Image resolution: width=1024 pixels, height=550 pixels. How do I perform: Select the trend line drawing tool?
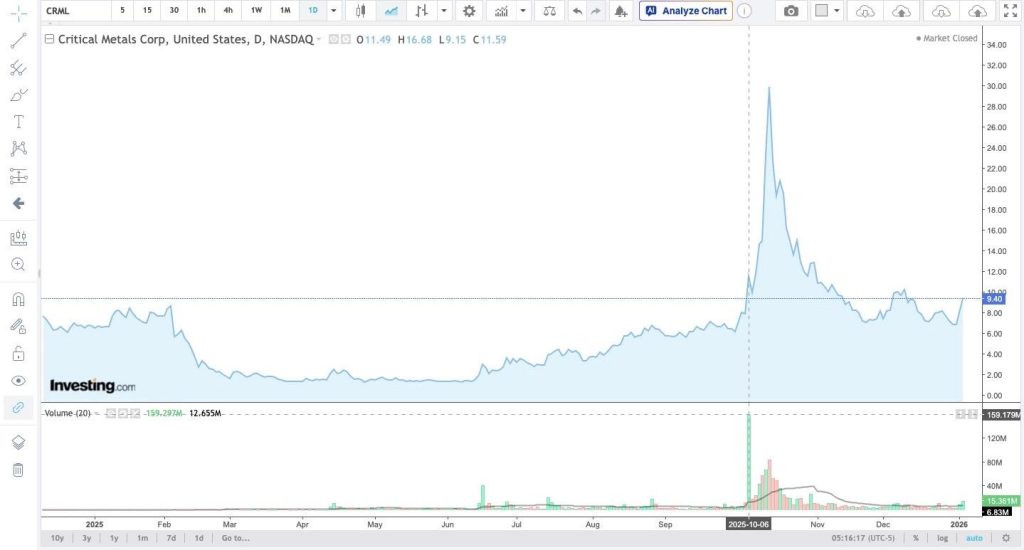pyautogui.click(x=18, y=41)
